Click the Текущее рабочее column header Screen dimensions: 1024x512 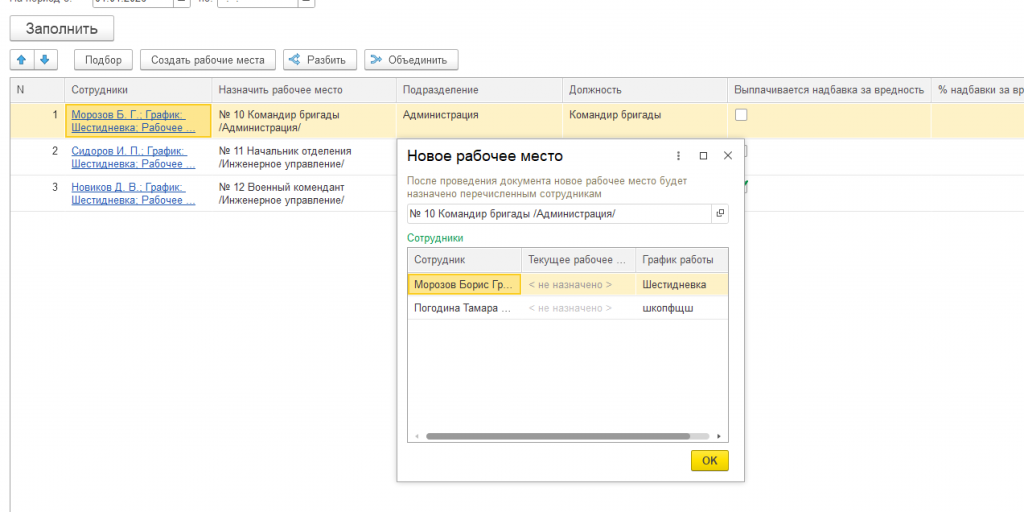578,260
